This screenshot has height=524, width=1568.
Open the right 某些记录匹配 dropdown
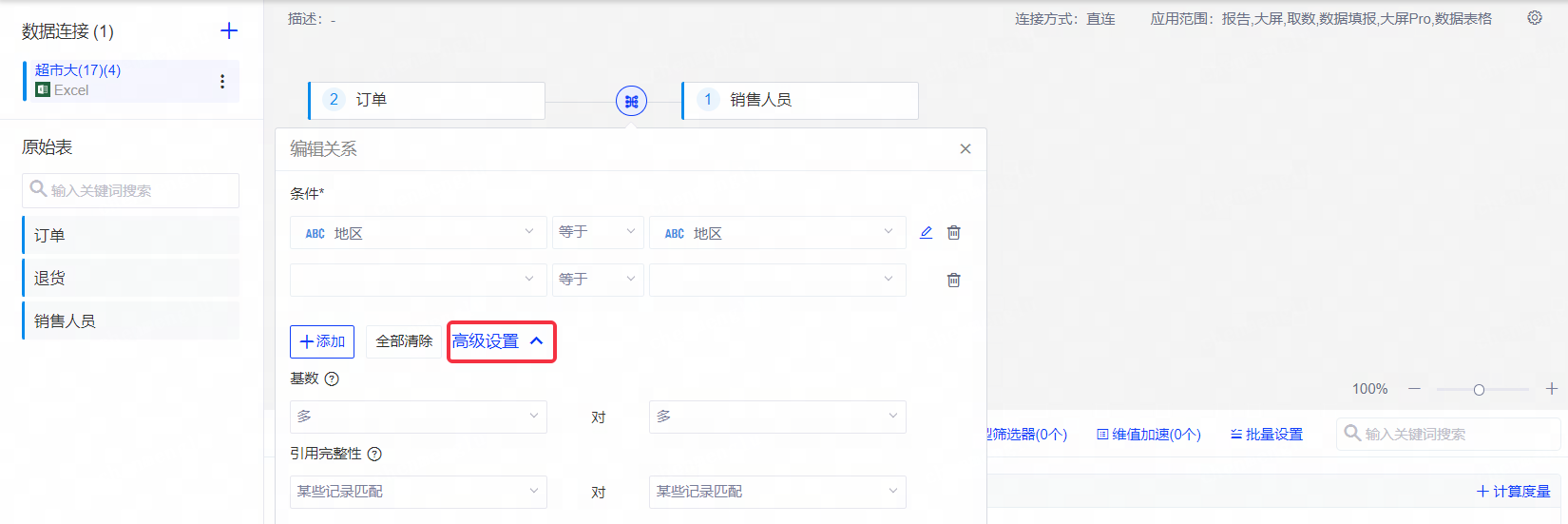(x=776, y=492)
